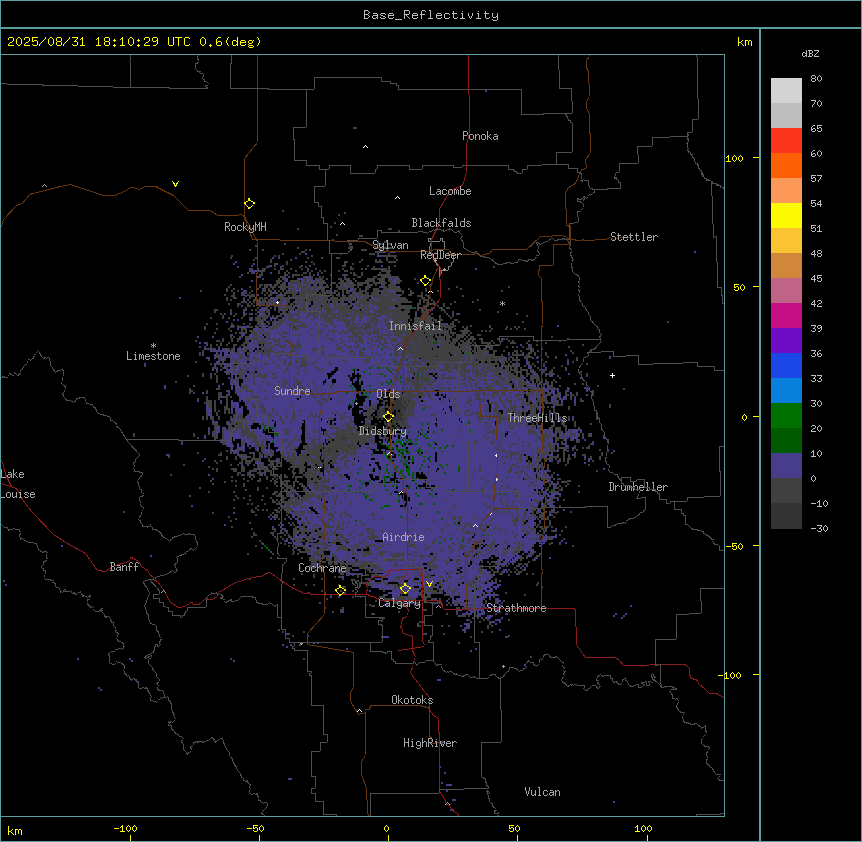Click the km unit label at top right

tap(744, 42)
